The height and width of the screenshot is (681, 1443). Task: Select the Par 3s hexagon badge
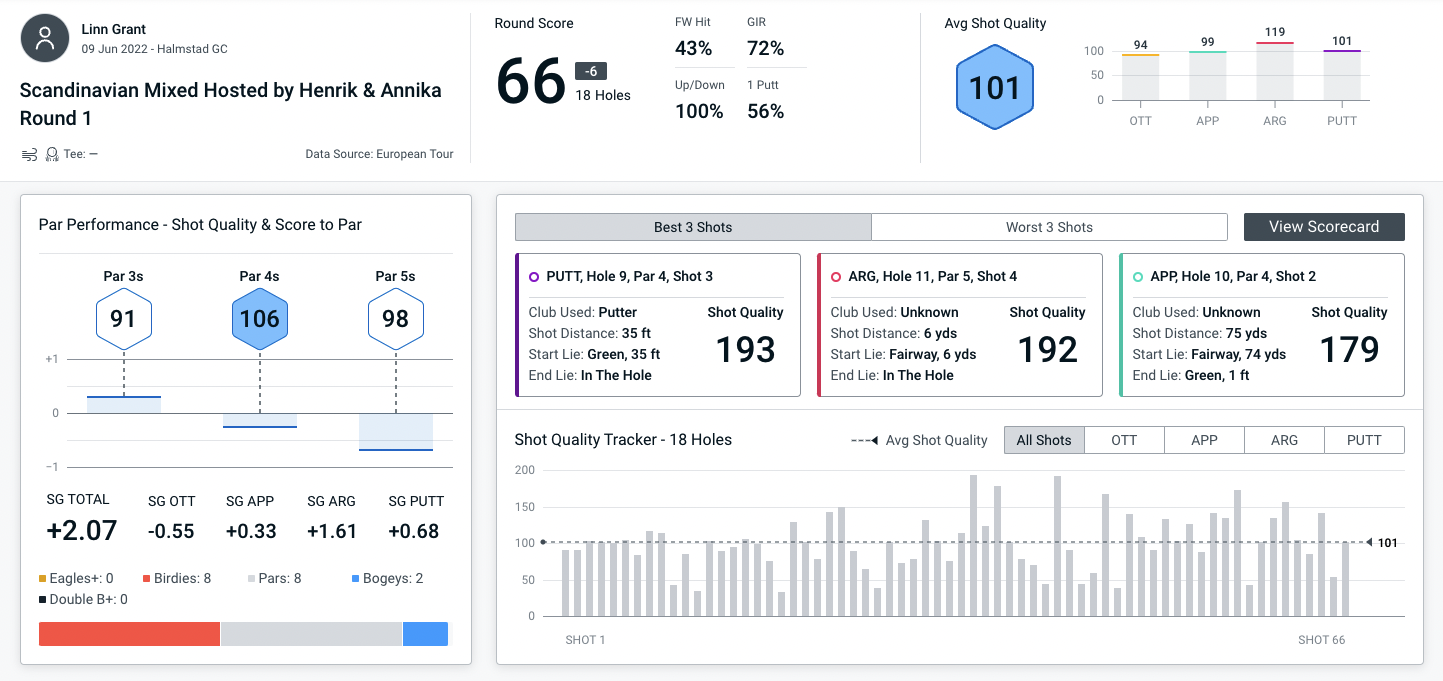coord(123,320)
